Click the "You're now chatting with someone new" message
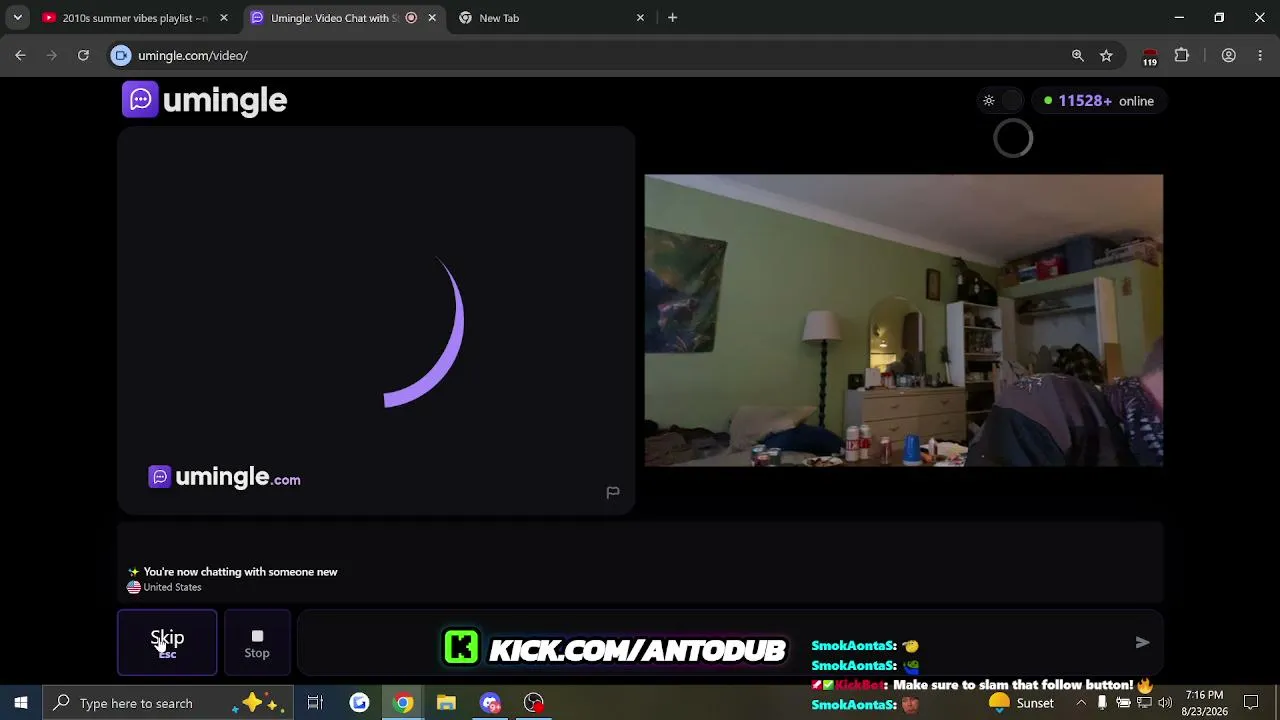This screenshot has height=720, width=1280. tap(240, 572)
